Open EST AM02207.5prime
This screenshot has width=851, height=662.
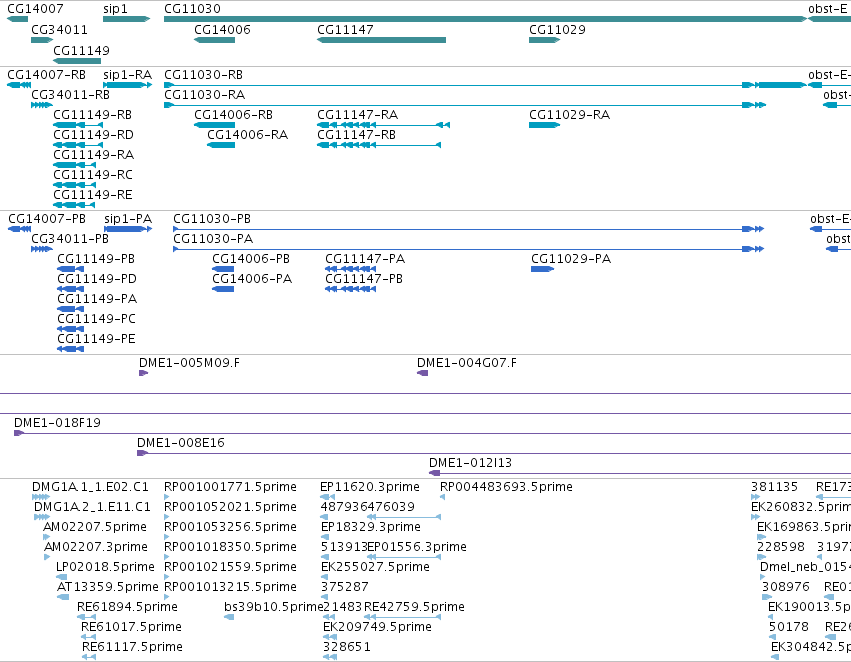(x=95, y=527)
